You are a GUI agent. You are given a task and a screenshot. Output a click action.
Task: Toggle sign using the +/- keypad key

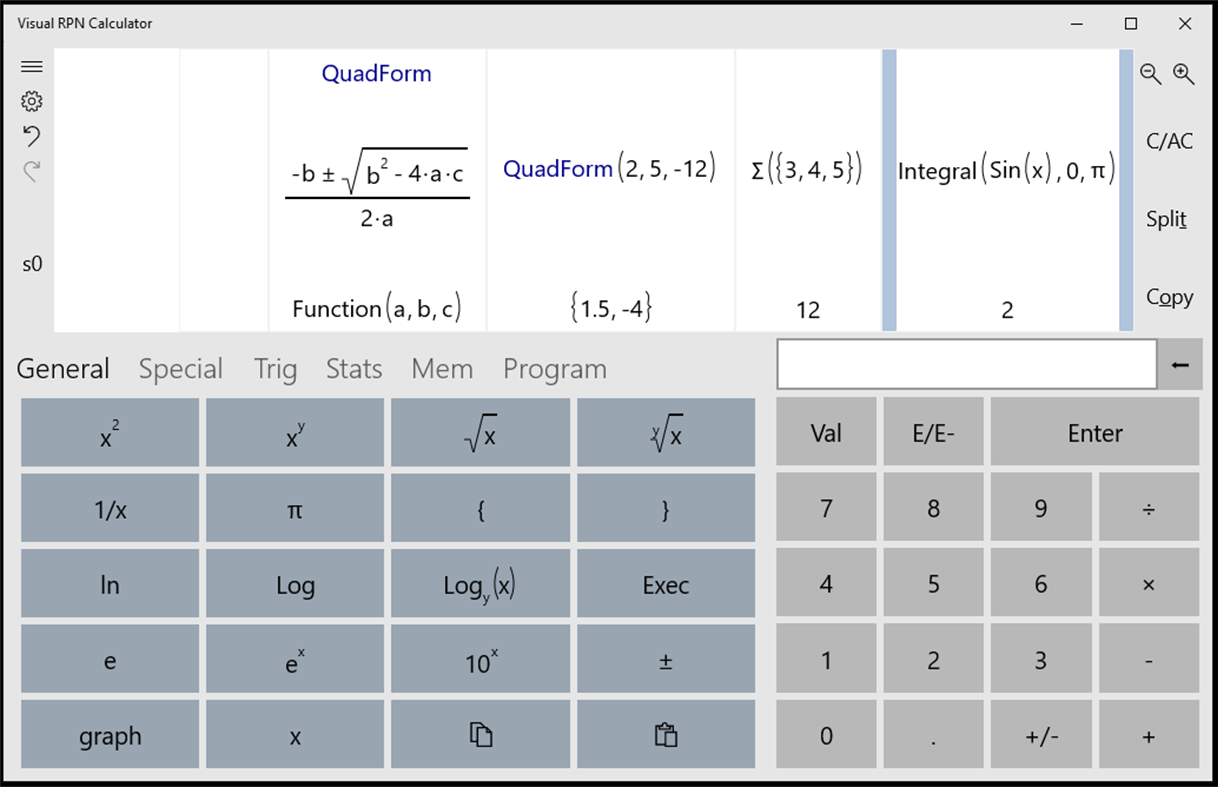[1041, 735]
